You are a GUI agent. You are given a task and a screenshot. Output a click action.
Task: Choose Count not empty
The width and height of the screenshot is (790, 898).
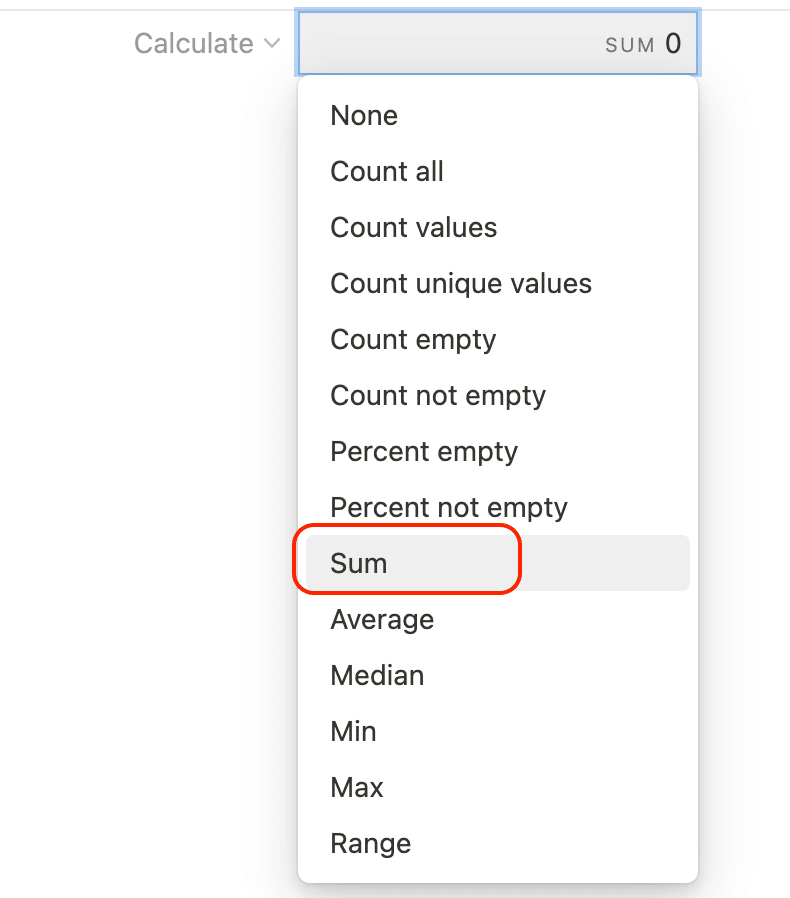tap(497, 395)
